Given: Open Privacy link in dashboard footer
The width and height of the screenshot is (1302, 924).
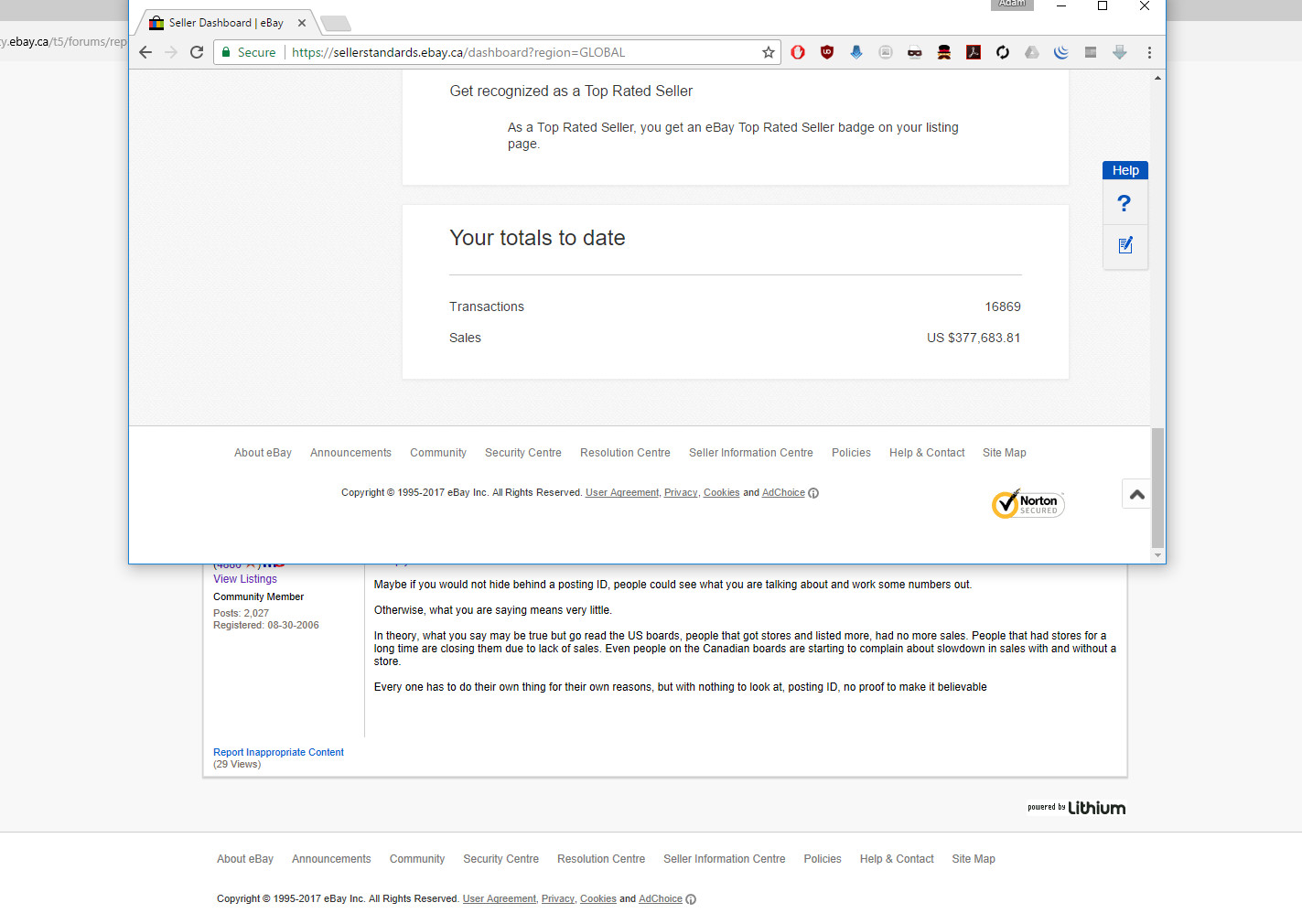Looking at the screenshot, I should coord(681,493).
